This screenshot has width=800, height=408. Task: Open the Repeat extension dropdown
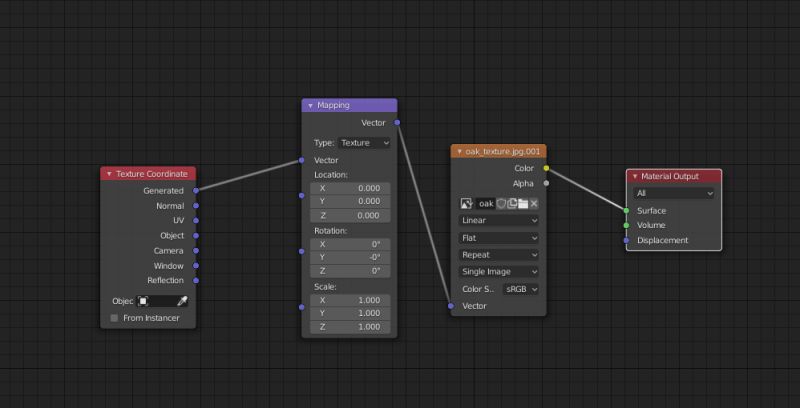(499, 255)
